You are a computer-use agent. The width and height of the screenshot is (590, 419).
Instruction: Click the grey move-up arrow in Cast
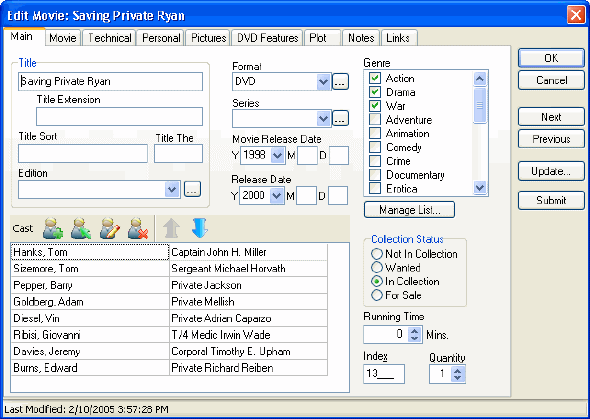click(171, 228)
